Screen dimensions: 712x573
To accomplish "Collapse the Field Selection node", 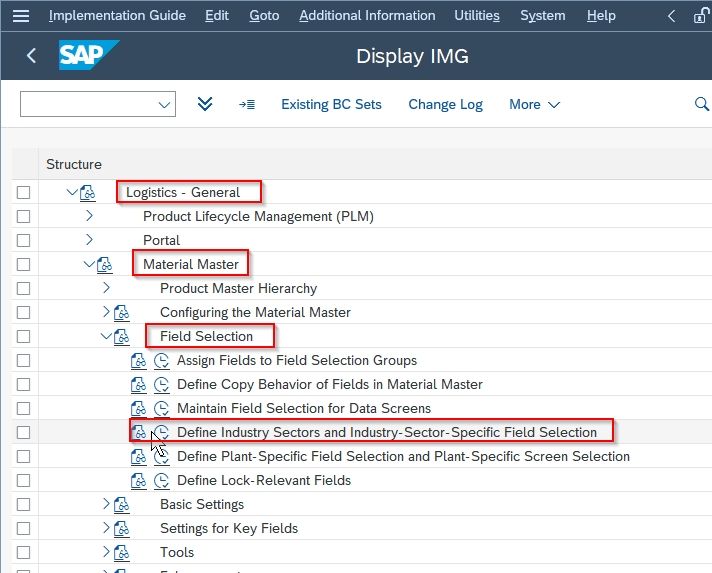I will (106, 336).
